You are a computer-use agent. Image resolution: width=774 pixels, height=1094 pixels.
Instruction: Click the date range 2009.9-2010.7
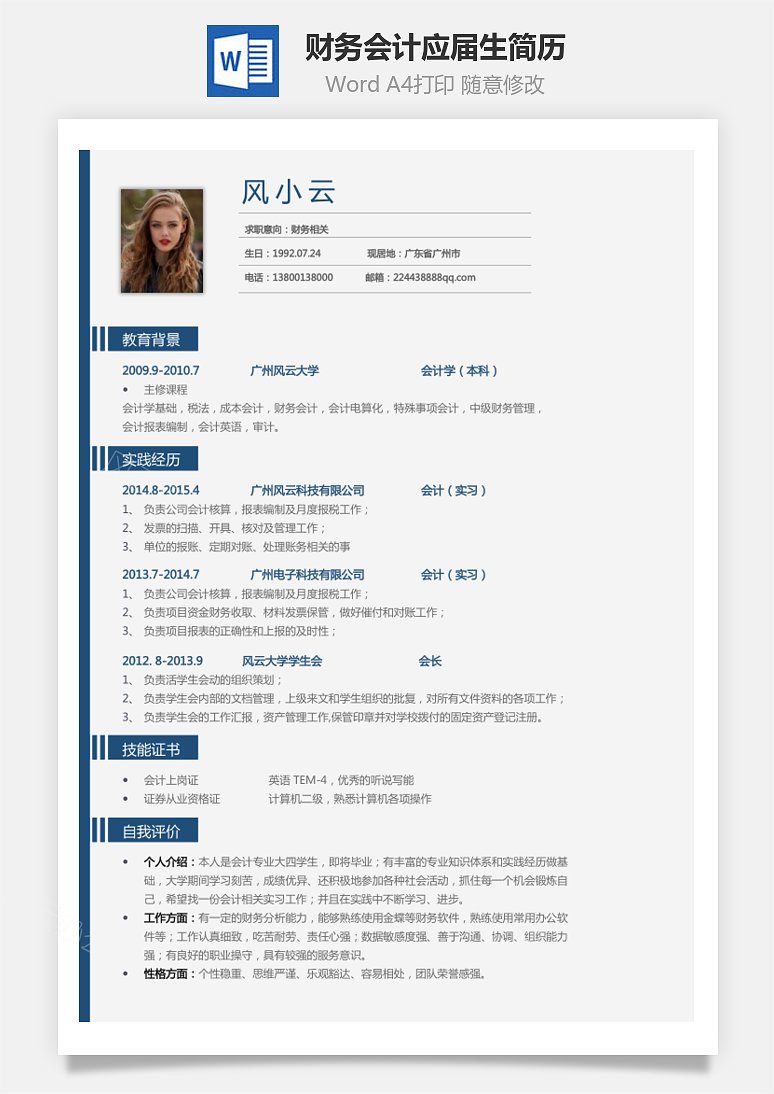coord(161,370)
